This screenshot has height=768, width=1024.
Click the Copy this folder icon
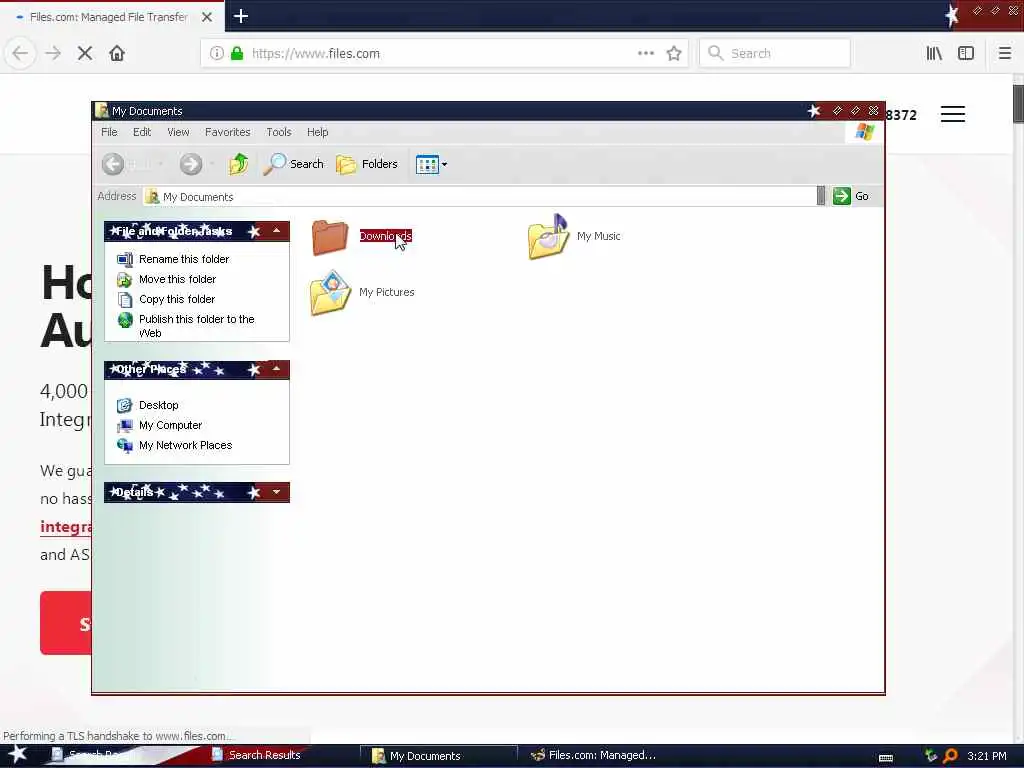[x=125, y=300]
